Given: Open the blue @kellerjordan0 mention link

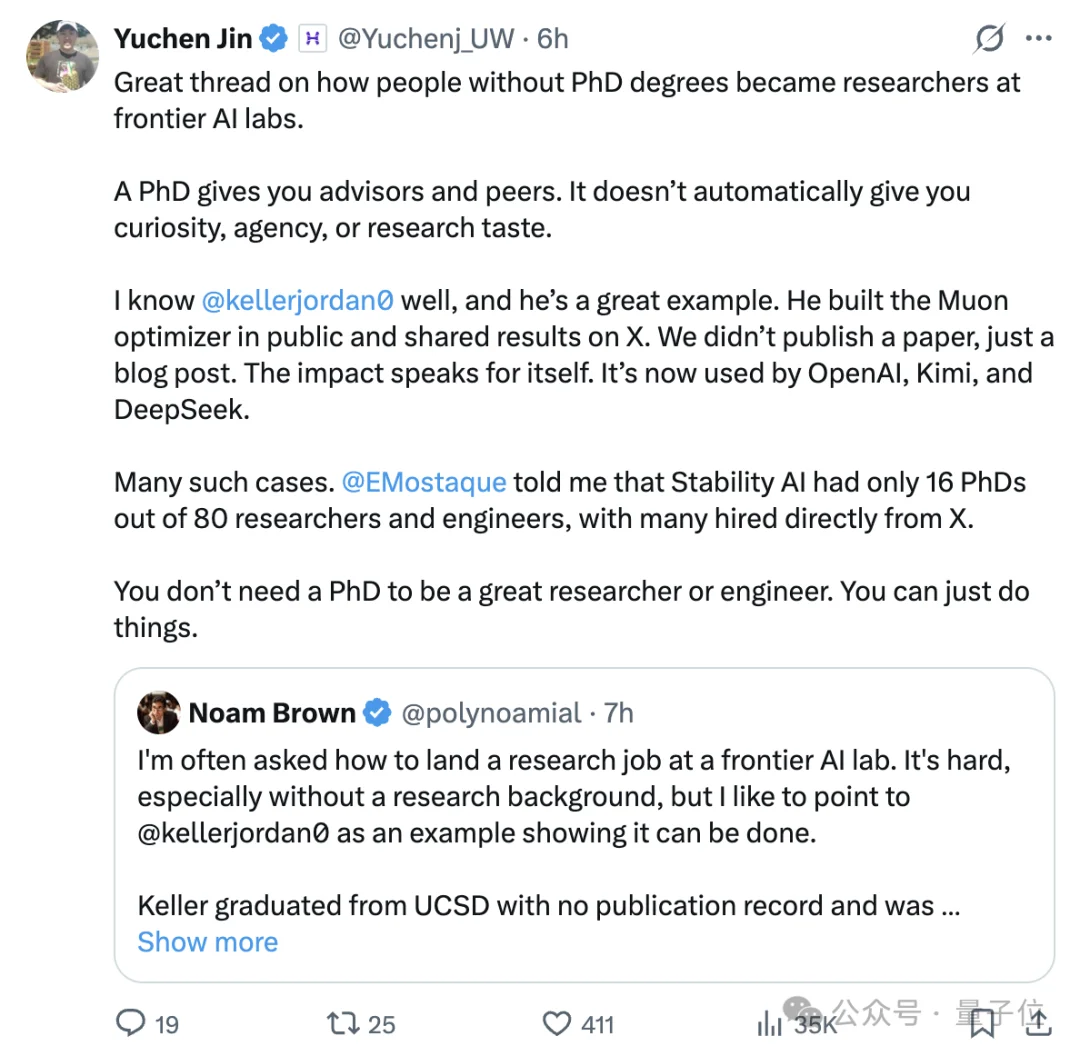Looking at the screenshot, I should [x=298, y=300].
